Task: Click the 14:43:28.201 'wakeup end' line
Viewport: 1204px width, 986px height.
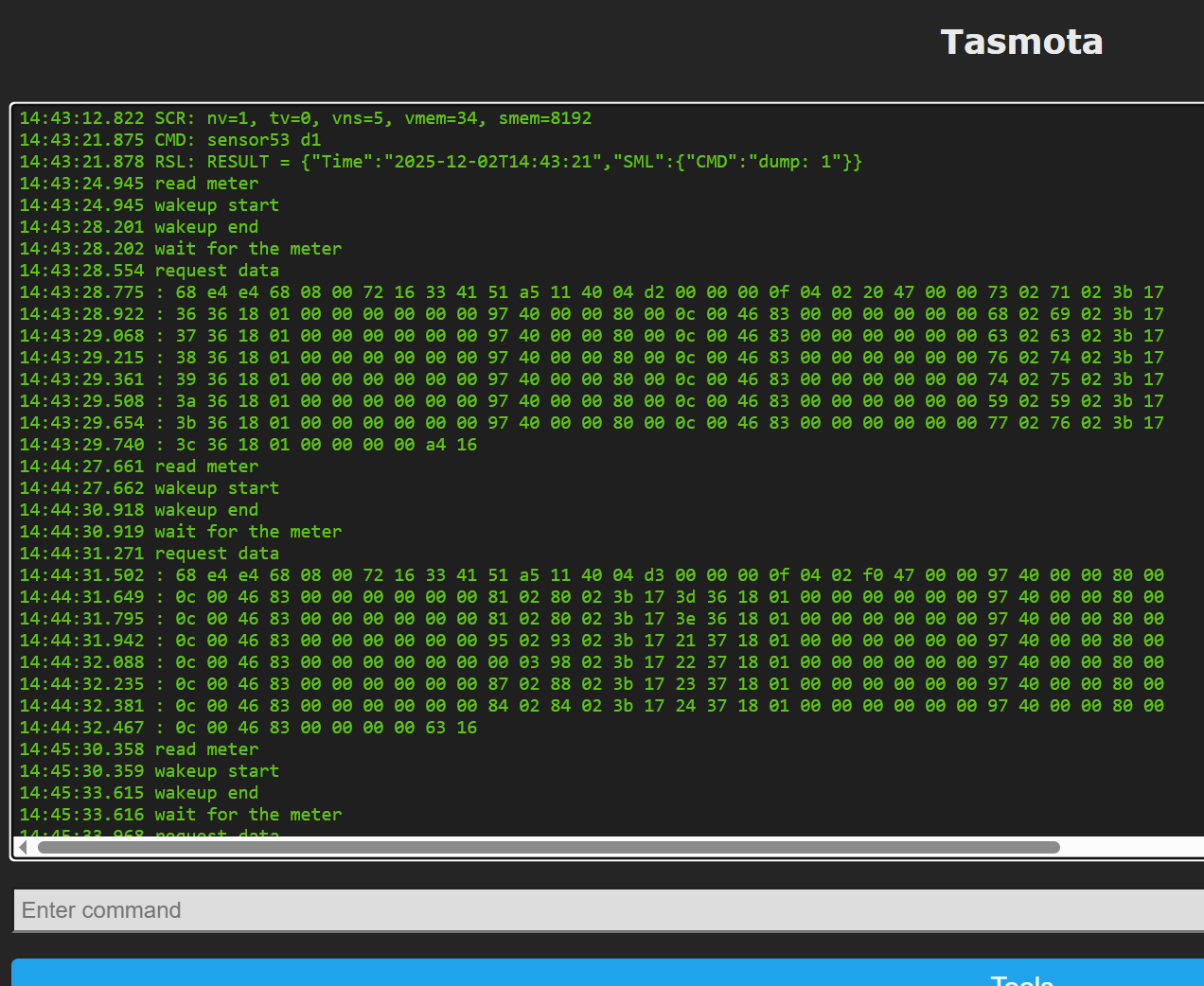Action: (139, 227)
